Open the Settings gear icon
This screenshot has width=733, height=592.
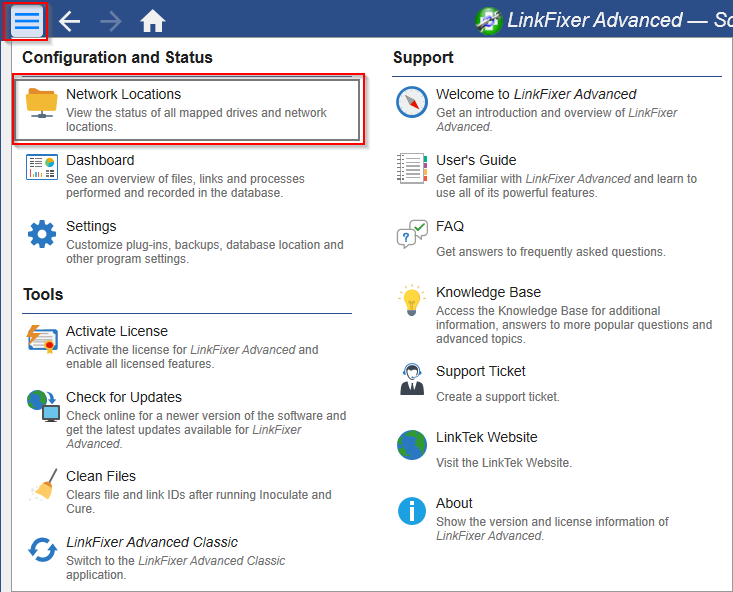(x=42, y=233)
